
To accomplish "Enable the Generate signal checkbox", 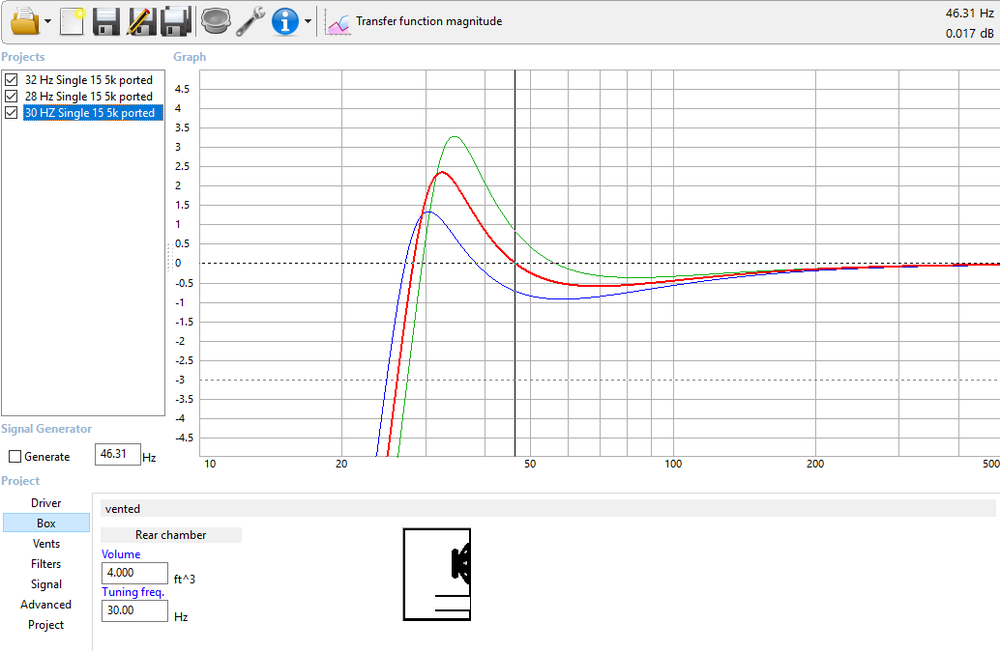I will (15, 457).
